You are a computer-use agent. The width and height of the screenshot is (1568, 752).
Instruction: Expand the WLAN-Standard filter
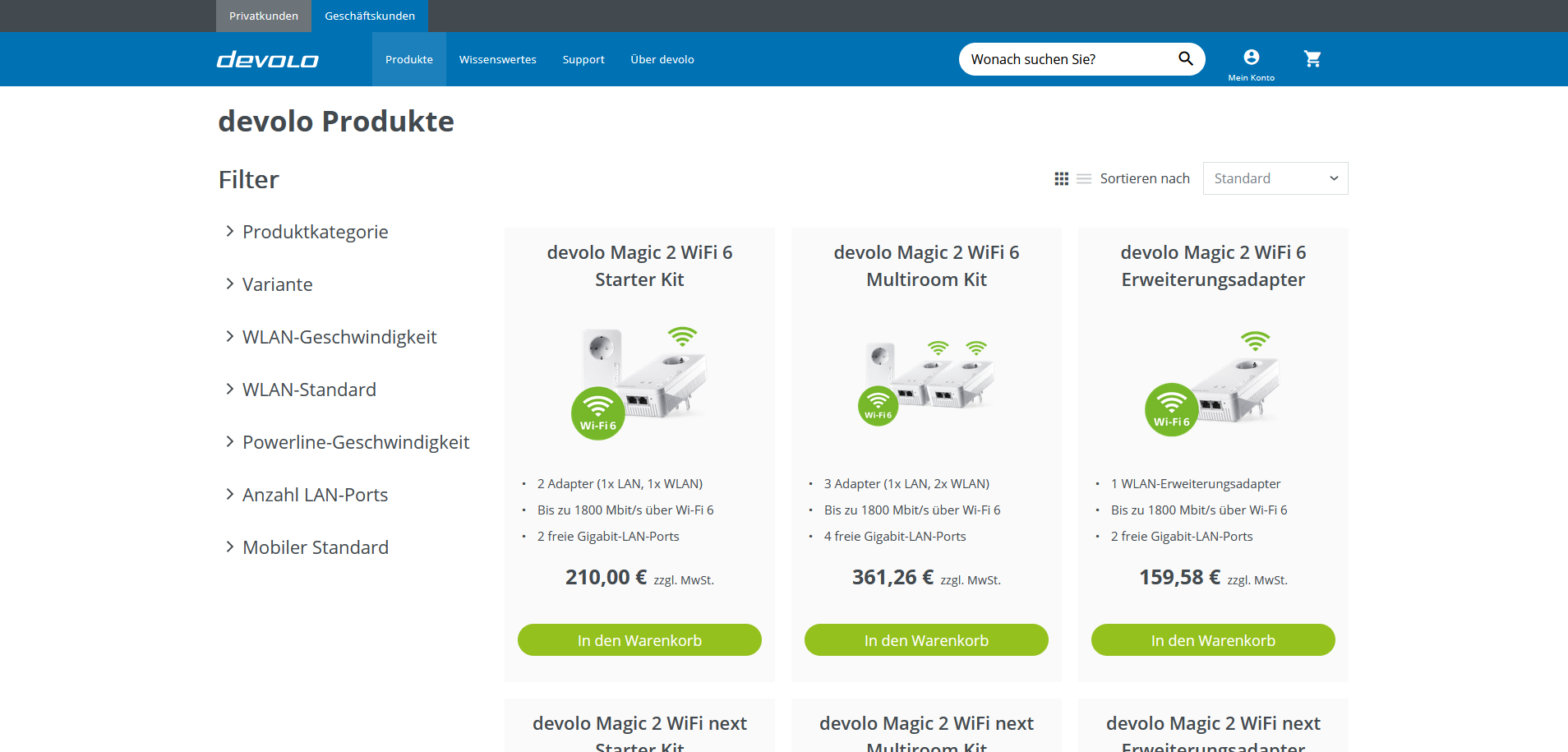click(300, 390)
